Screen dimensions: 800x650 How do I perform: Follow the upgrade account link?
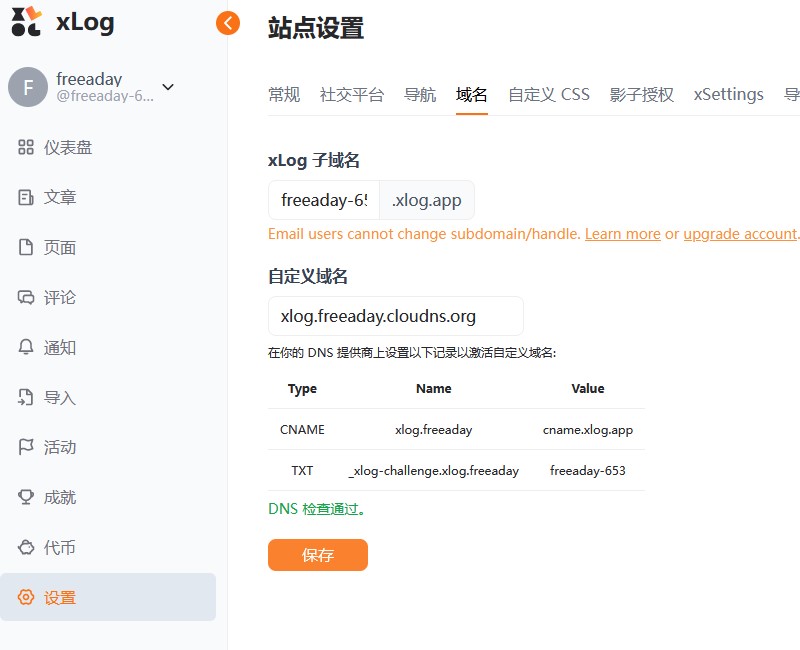click(x=740, y=234)
